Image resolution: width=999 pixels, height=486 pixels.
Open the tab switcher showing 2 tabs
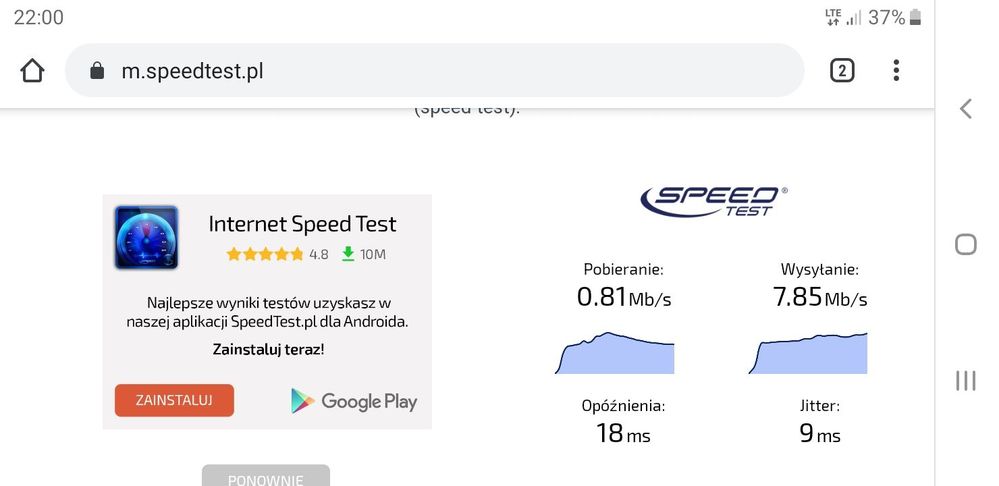tap(842, 70)
